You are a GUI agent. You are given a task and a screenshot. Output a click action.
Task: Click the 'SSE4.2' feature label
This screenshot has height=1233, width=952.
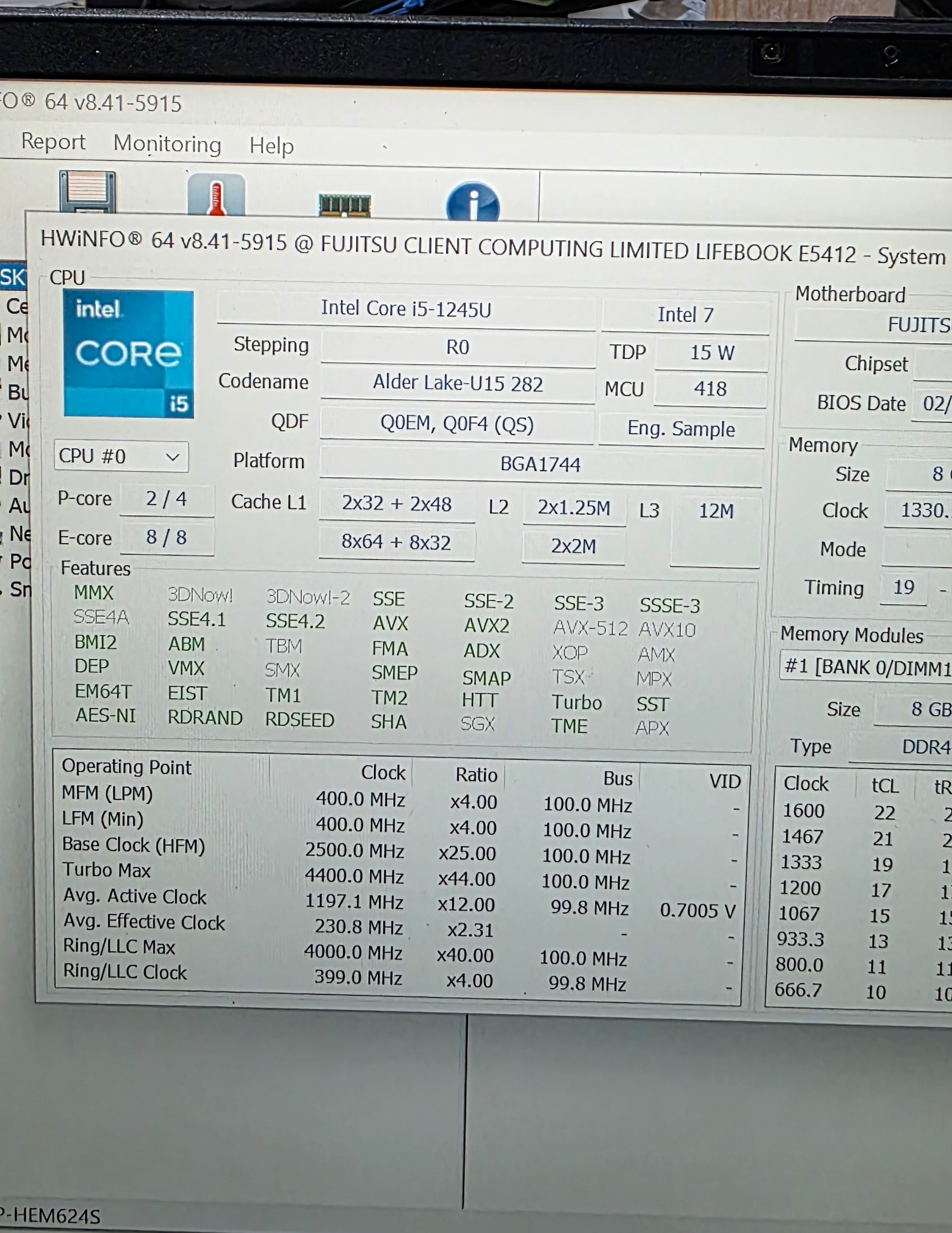pos(296,621)
